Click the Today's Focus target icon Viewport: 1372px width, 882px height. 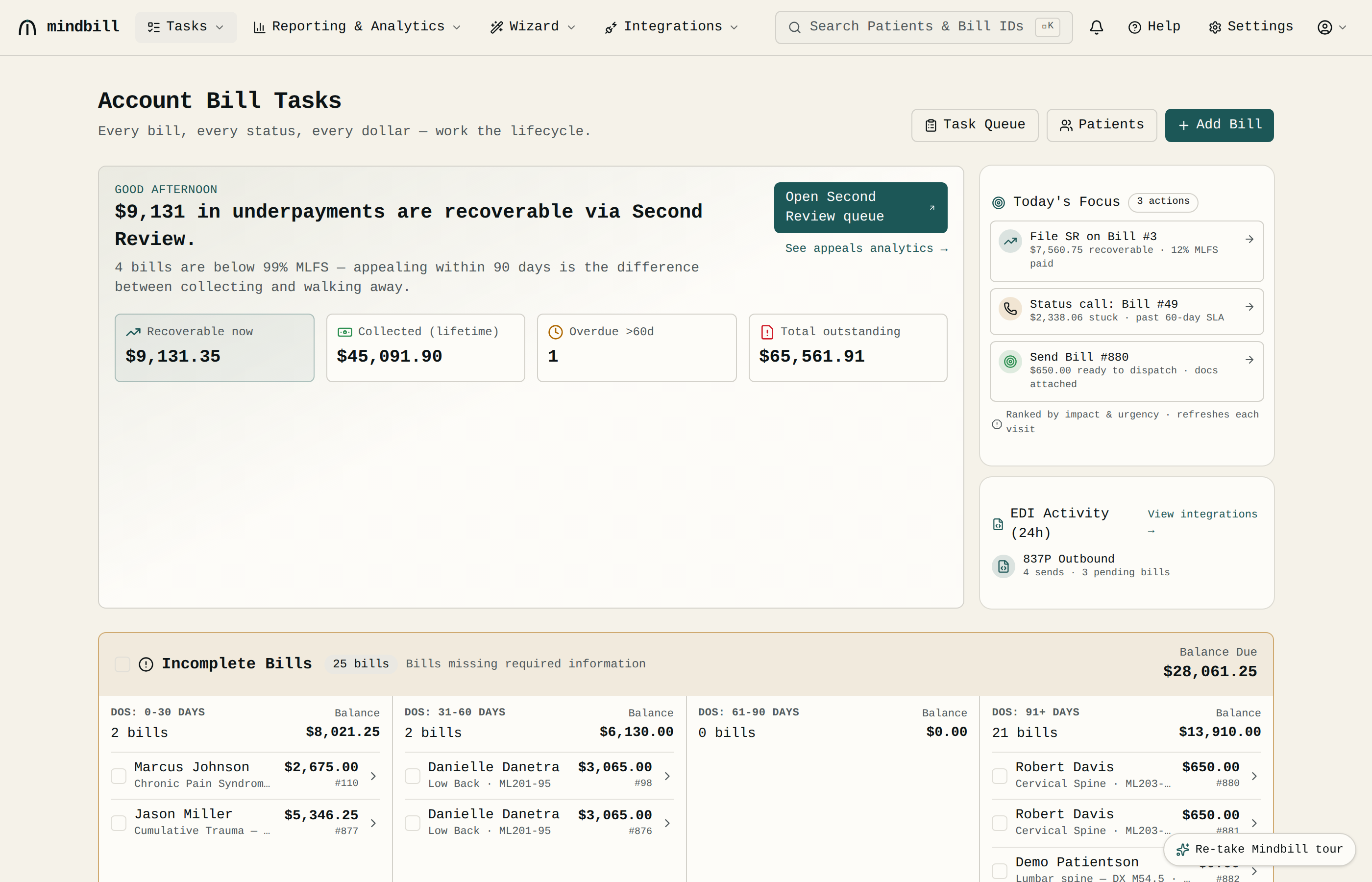[998, 202]
